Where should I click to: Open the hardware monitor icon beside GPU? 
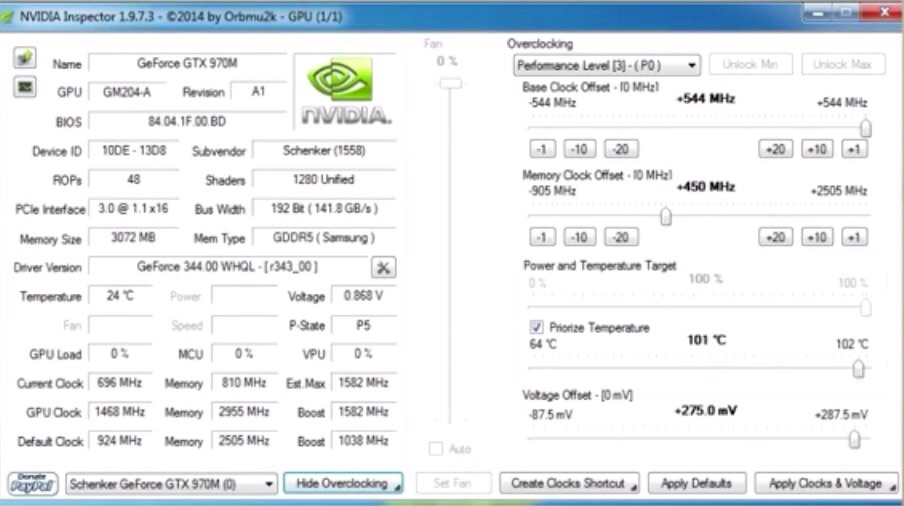[24, 87]
